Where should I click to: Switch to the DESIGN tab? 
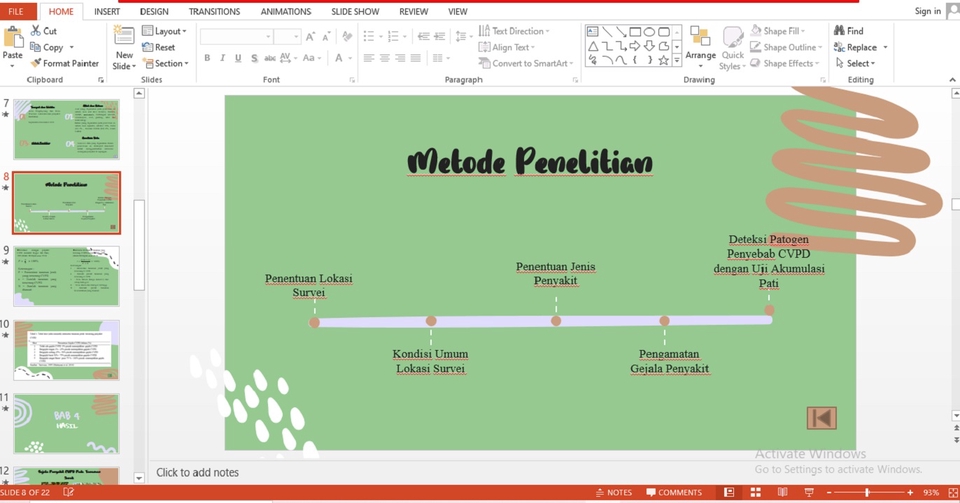coord(154,12)
